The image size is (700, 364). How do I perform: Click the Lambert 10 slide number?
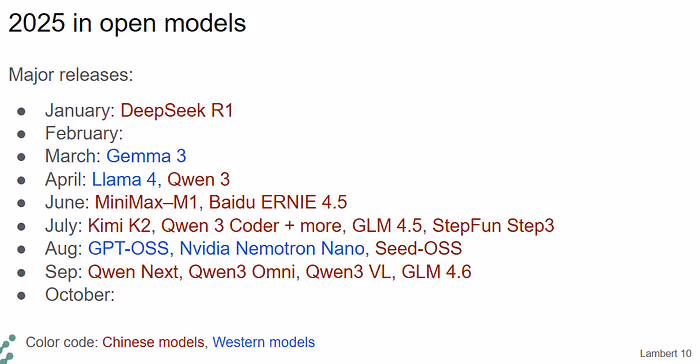[665, 353]
